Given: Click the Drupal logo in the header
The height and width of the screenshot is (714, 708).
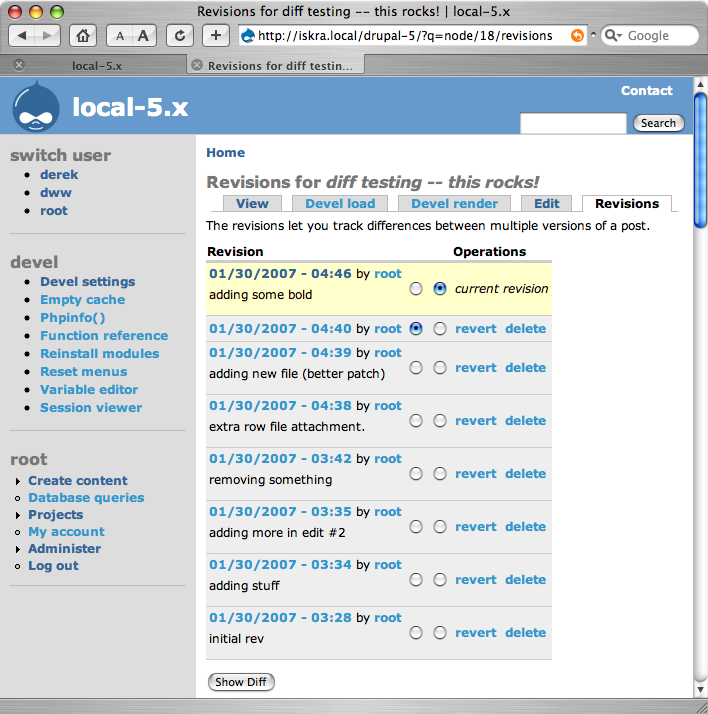Looking at the screenshot, I should [x=36, y=107].
